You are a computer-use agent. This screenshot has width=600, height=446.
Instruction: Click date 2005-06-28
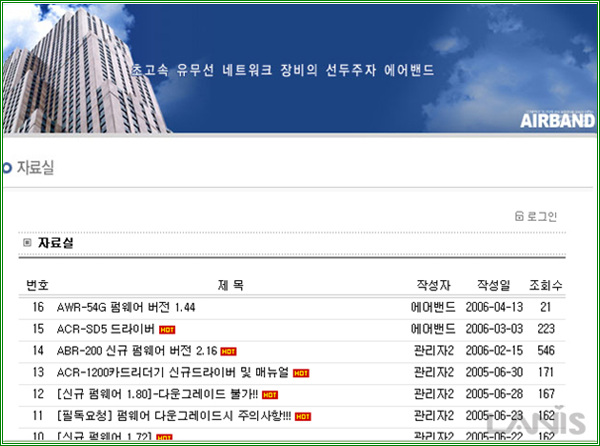494,394
